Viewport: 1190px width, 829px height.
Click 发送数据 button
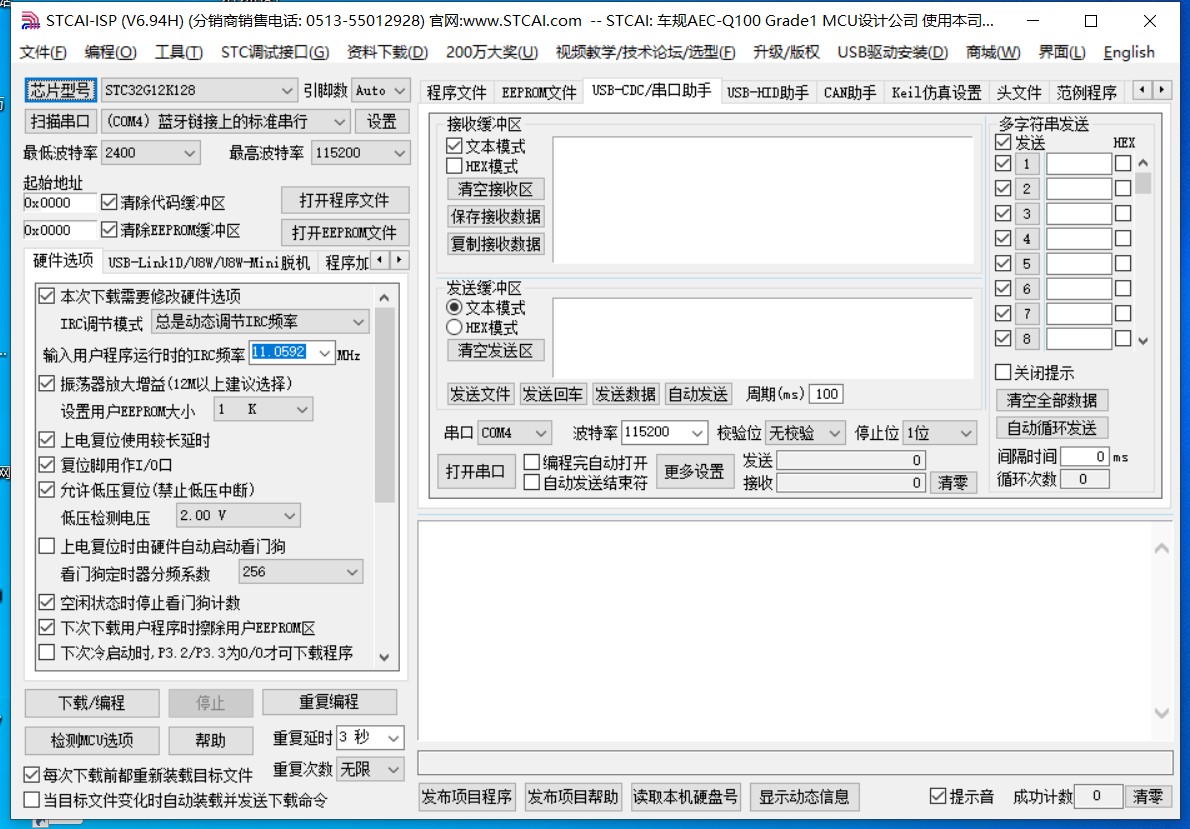coord(625,394)
